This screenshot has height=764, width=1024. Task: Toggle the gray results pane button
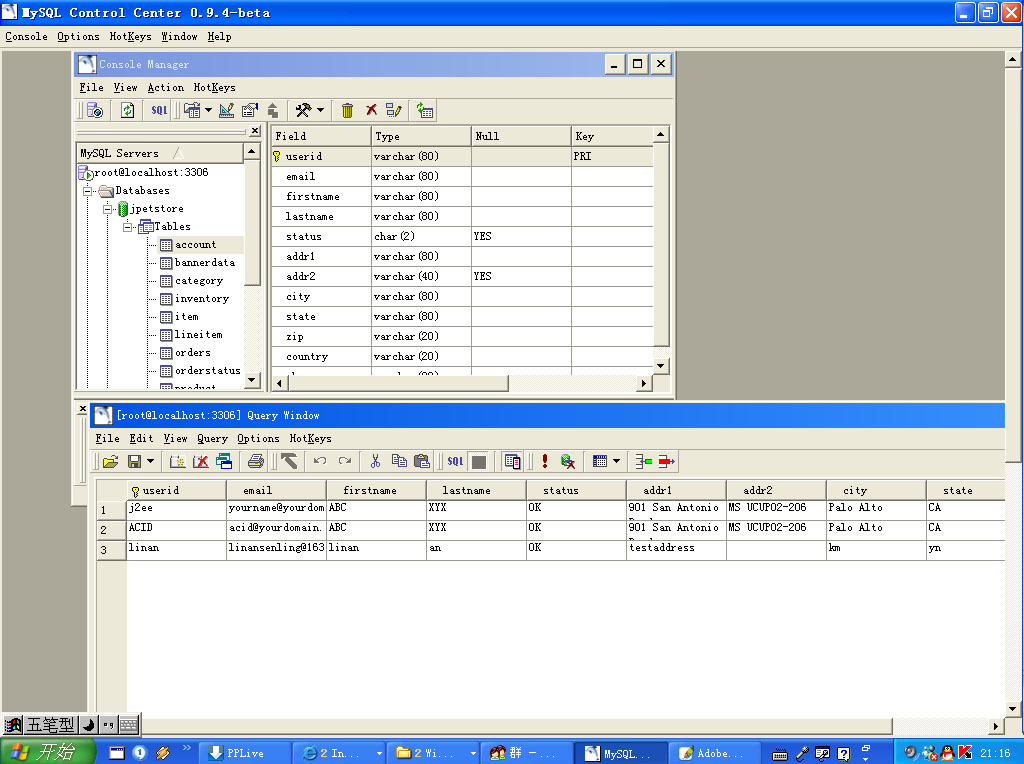pos(479,462)
